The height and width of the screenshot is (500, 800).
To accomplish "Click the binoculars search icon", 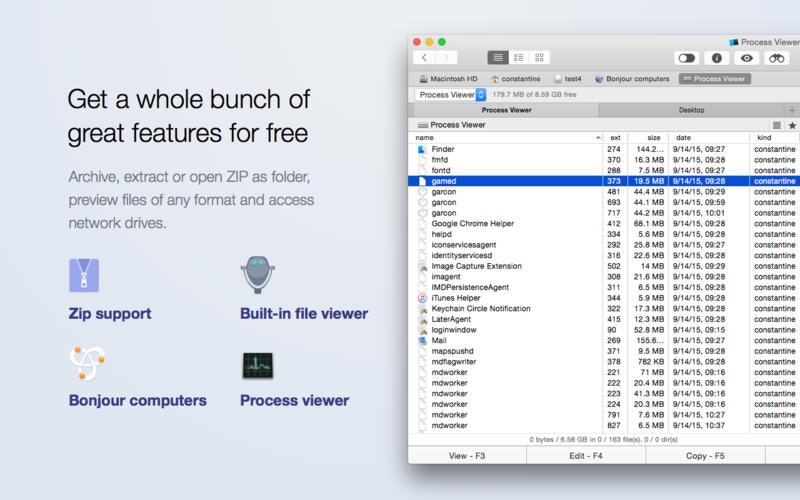I will (777, 58).
